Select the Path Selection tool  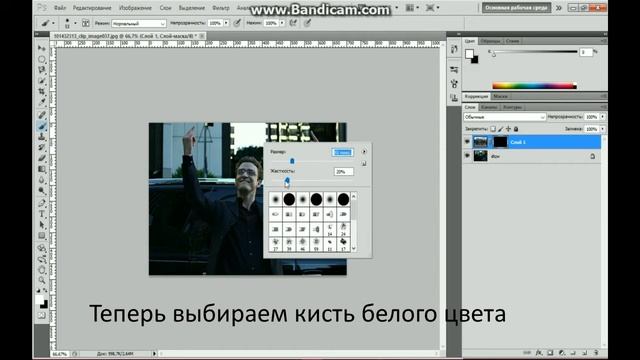coord(42,225)
